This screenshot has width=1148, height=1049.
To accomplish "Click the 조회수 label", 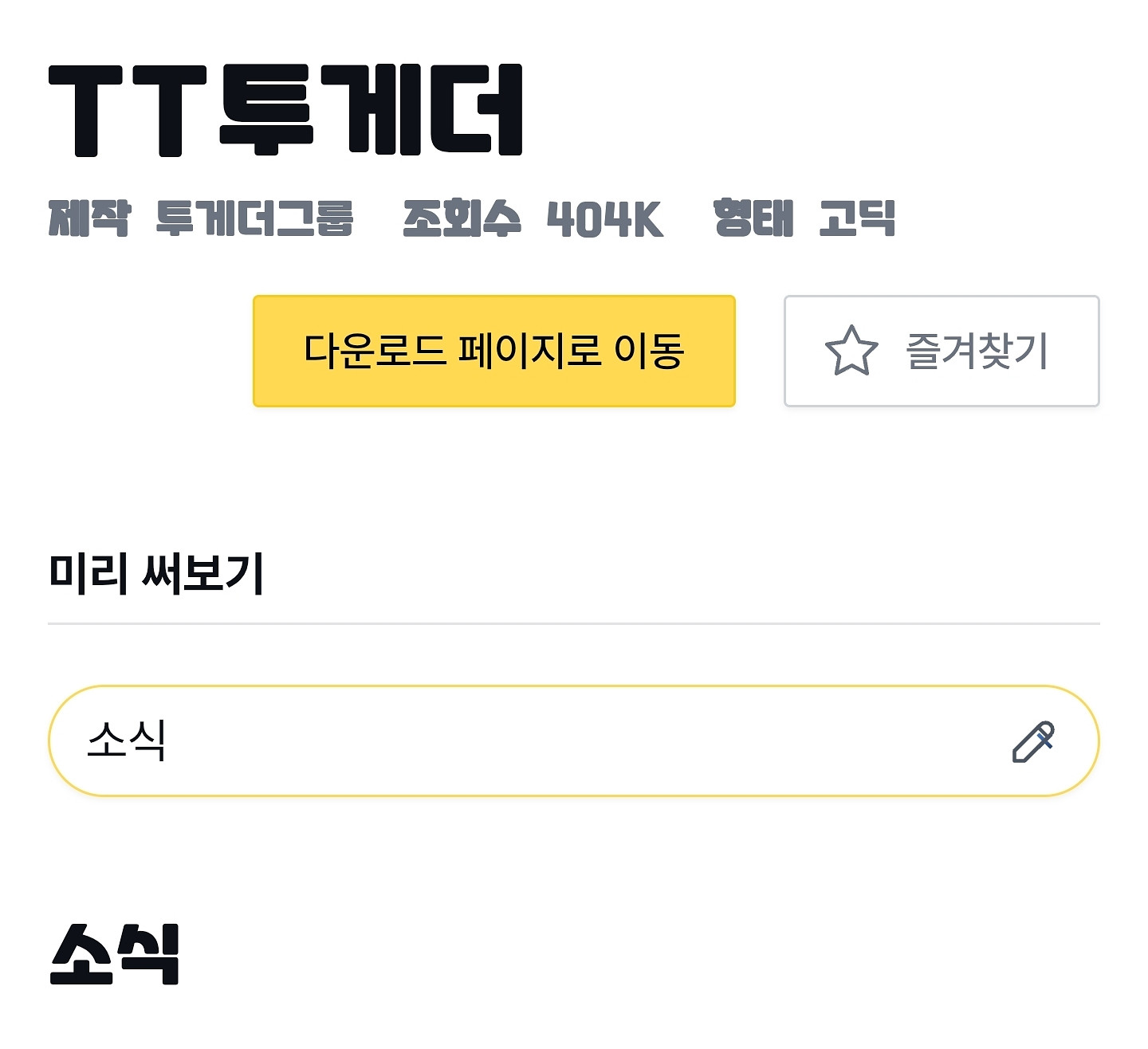I will pos(462,218).
